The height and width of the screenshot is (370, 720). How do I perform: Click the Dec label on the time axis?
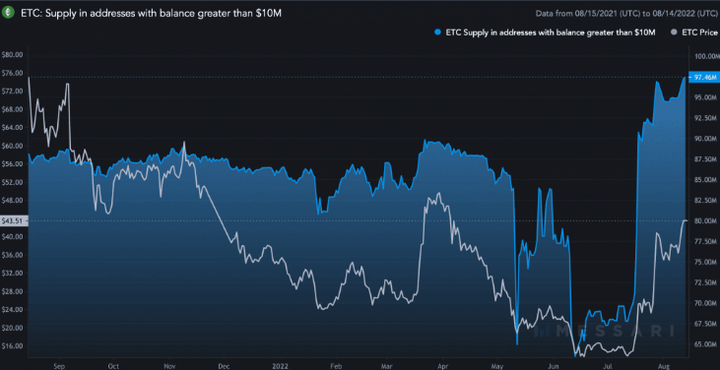(x=224, y=366)
